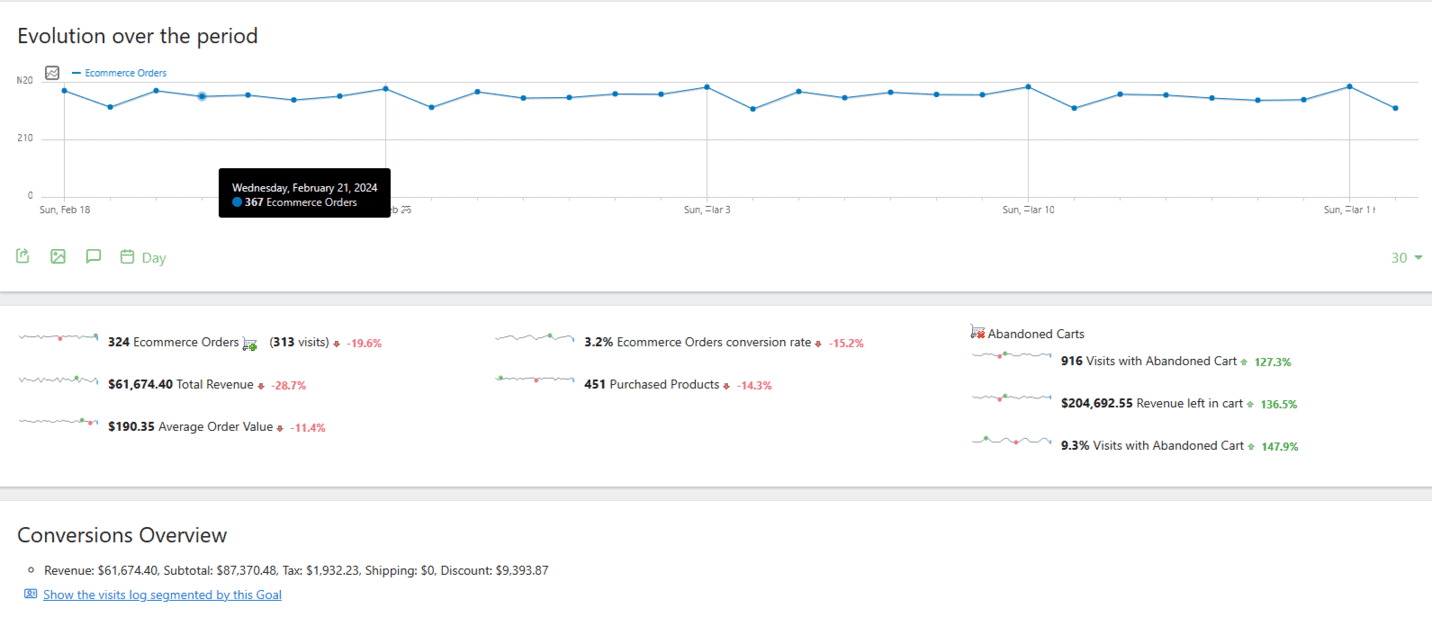Image resolution: width=1432 pixels, height=644 pixels.
Task: Click the Revenue left in cart sparkline
Action: click(1011, 398)
